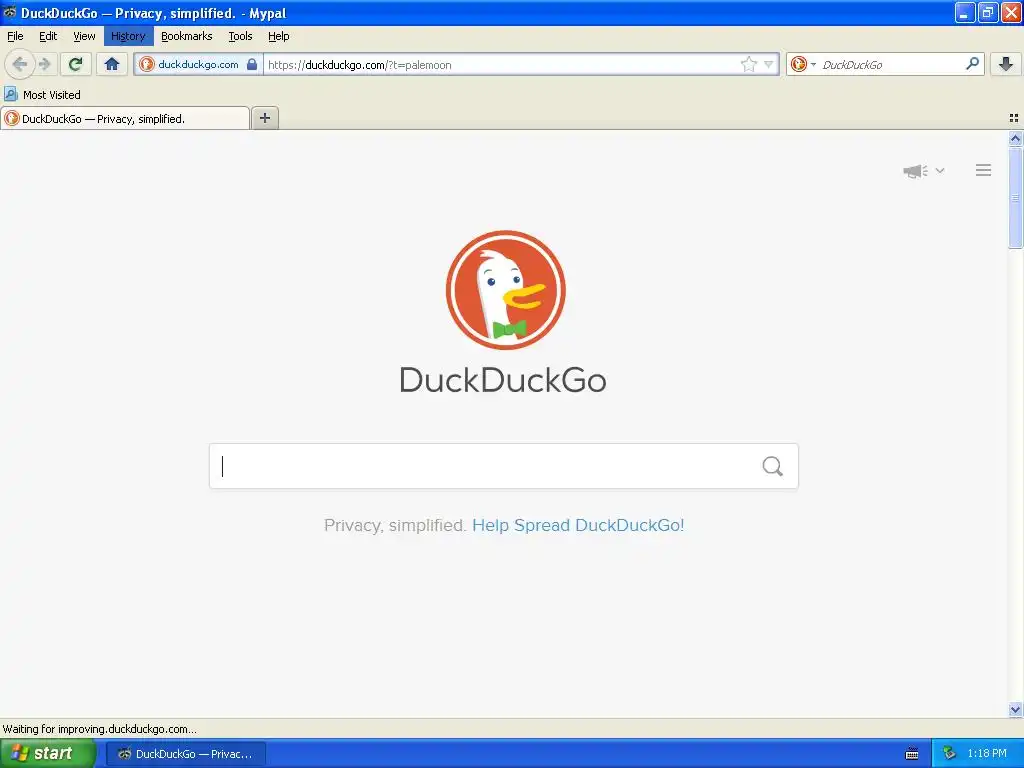Open the megaphone spread menu

(x=916, y=171)
